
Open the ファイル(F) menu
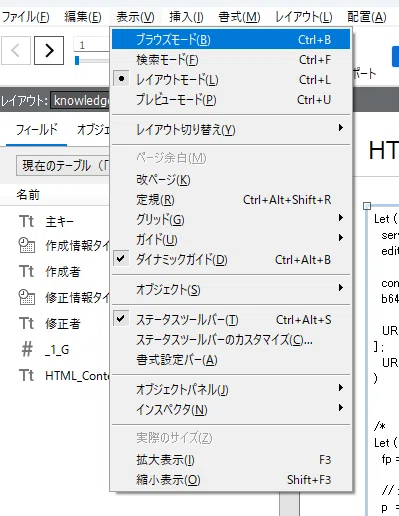click(x=25, y=17)
